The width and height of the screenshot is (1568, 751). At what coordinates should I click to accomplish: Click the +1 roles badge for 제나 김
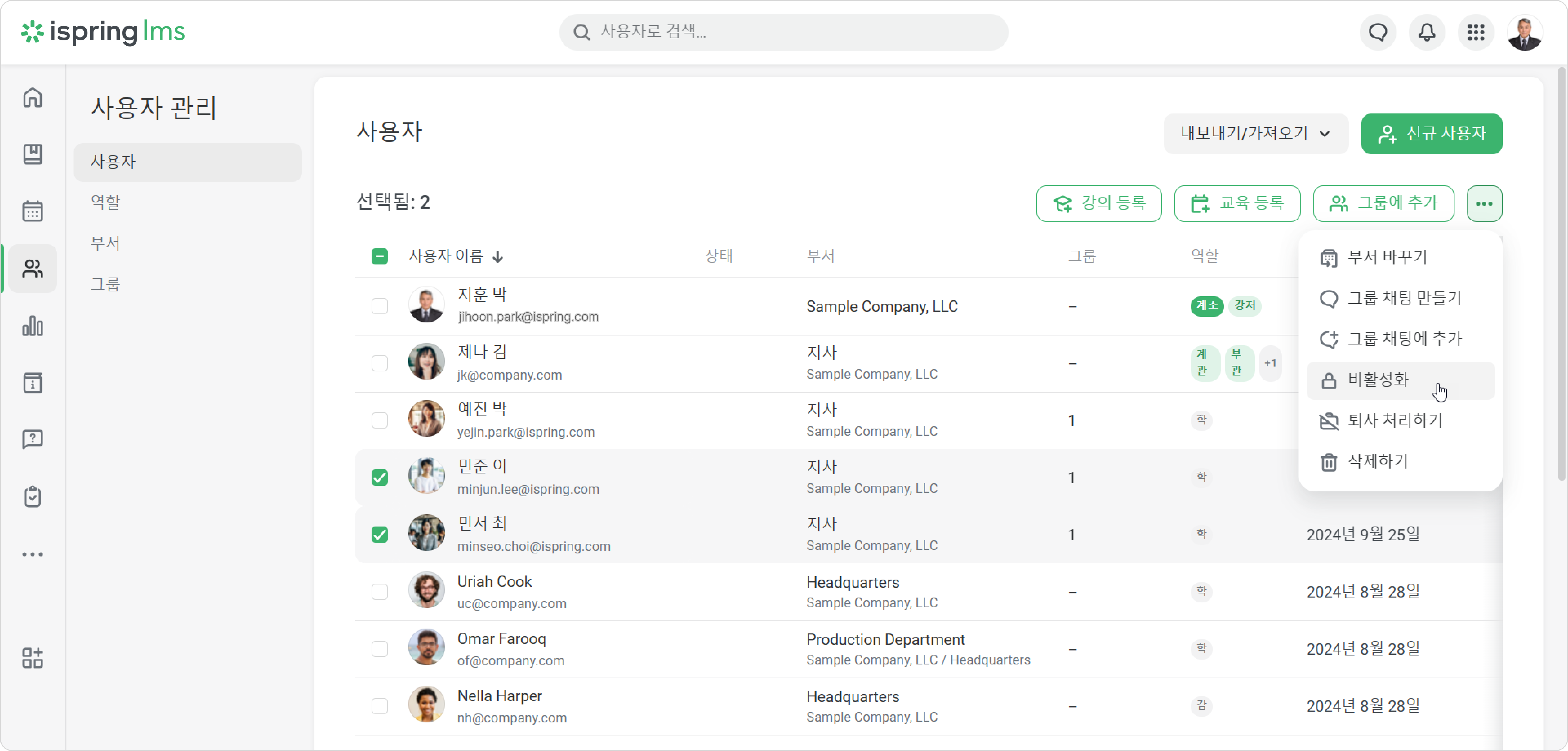[1270, 363]
